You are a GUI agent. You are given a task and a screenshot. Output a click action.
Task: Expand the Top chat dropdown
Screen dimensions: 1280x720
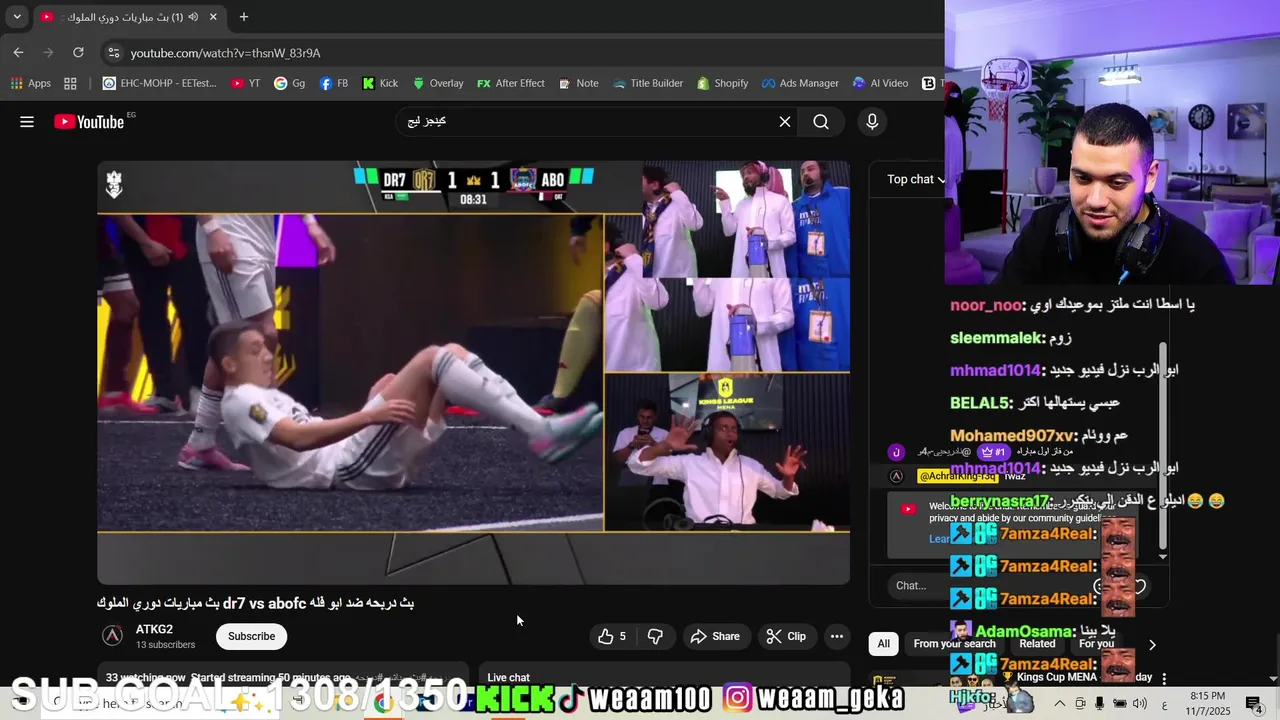pos(915,179)
